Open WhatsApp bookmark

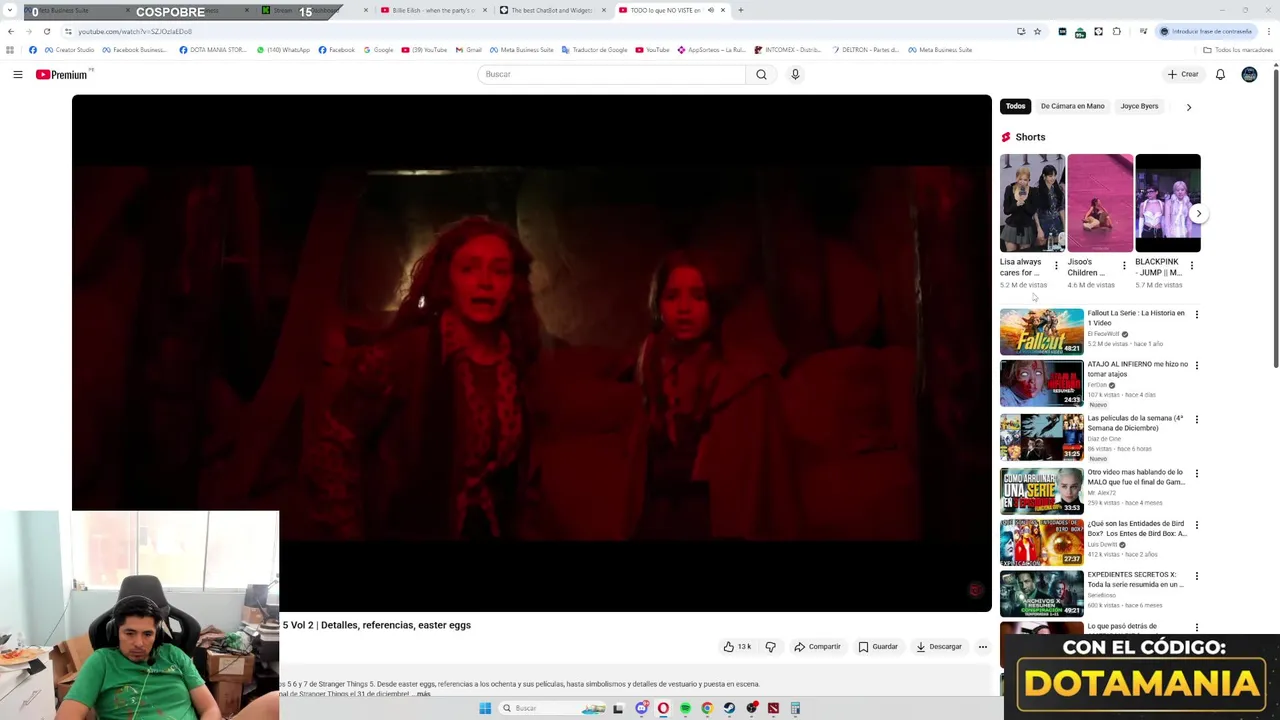pyautogui.click(x=283, y=50)
